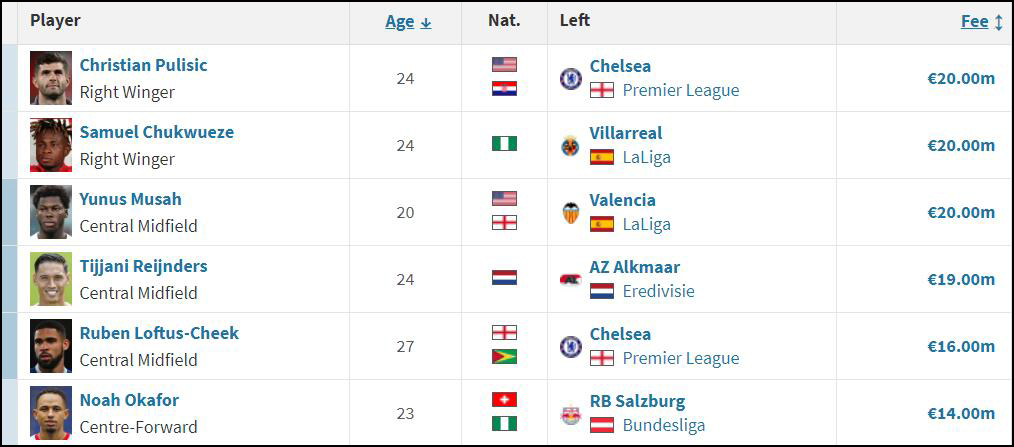The width and height of the screenshot is (1014, 447).
Task: Click Noah Okafor's portrait thumbnail
Action: 51,413
